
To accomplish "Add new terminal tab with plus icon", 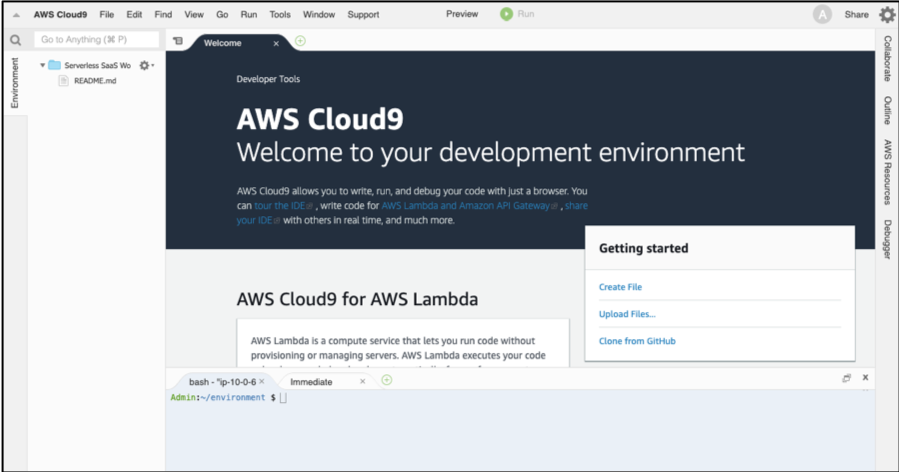I will (x=387, y=380).
